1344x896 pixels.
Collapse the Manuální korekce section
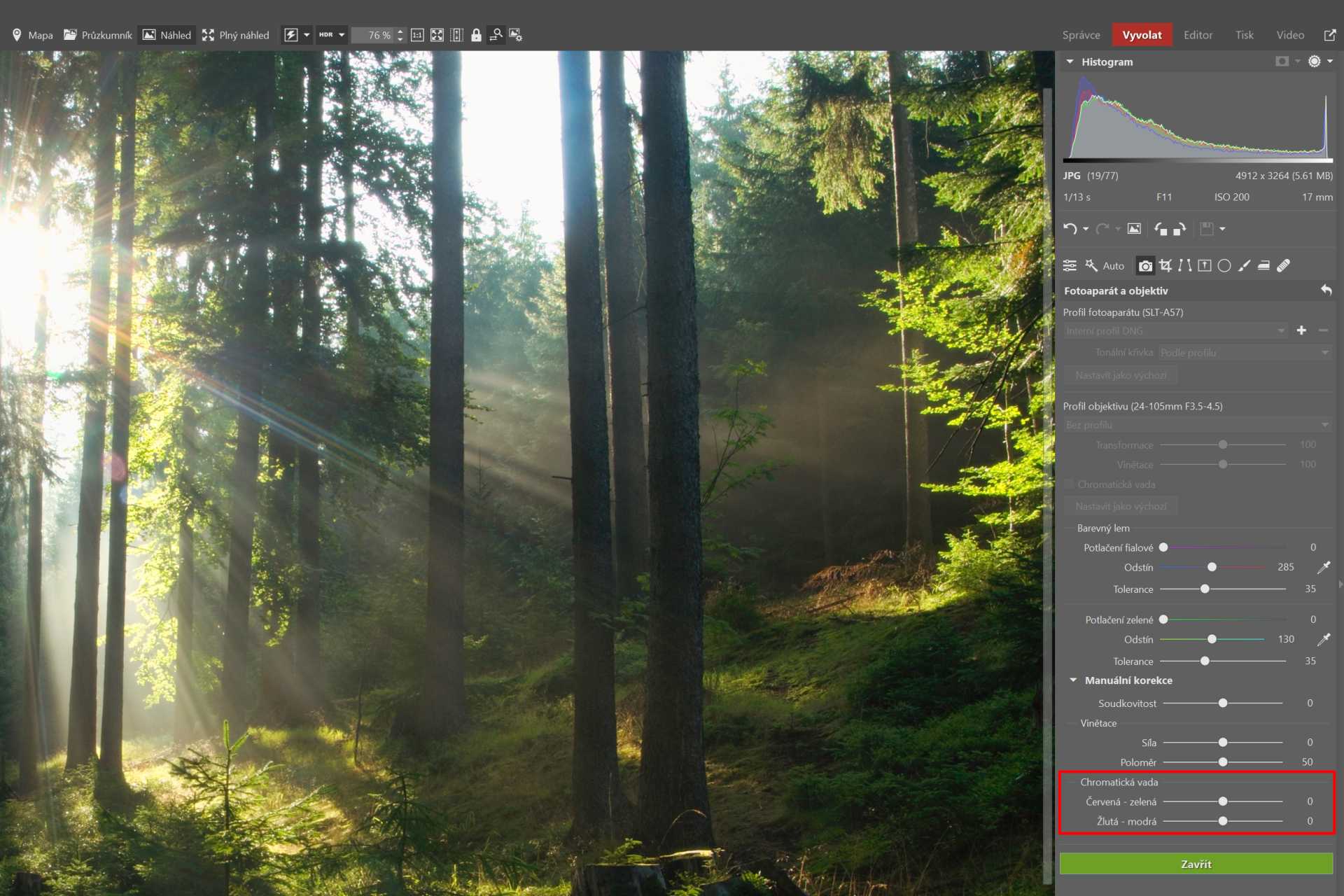(x=1073, y=680)
